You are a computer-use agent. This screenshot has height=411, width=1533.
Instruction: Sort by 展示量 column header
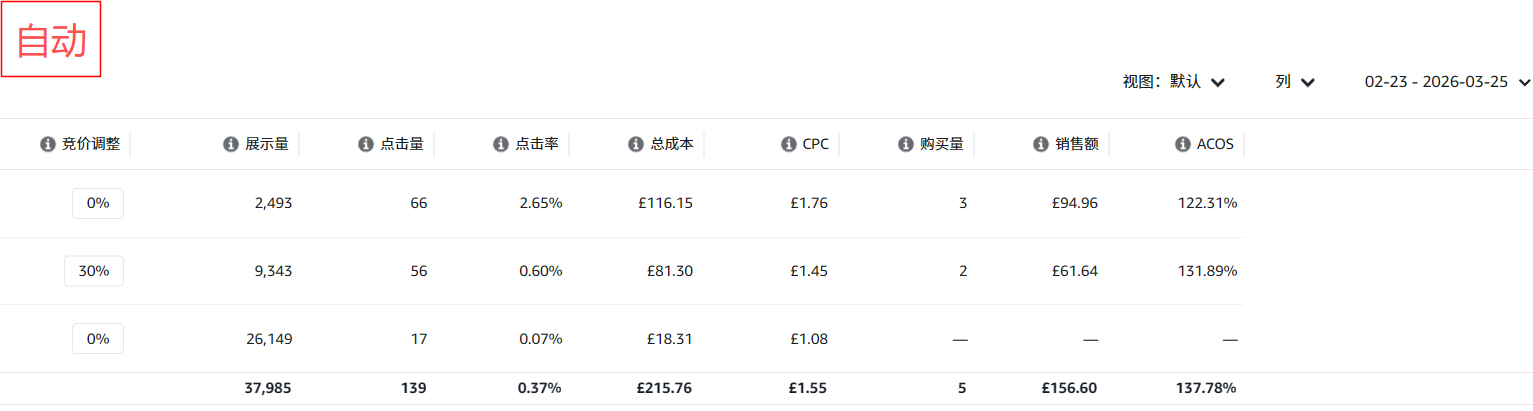click(267, 144)
